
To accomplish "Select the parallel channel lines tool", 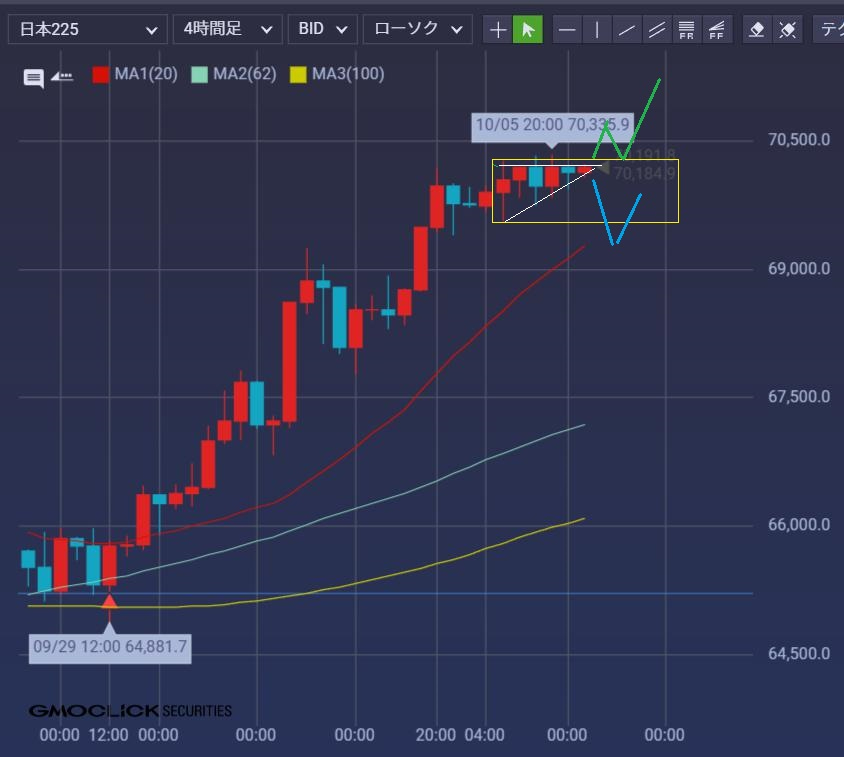I will tap(657, 29).
